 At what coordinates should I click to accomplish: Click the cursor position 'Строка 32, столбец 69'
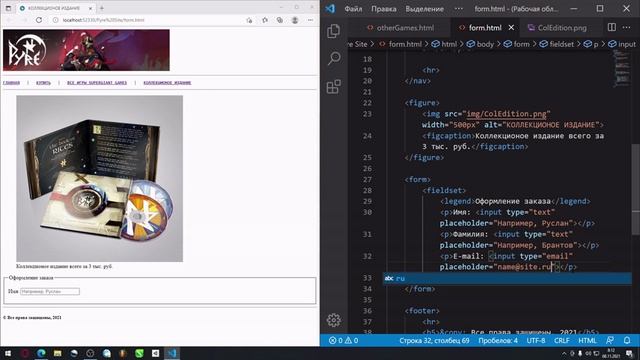click(434, 340)
